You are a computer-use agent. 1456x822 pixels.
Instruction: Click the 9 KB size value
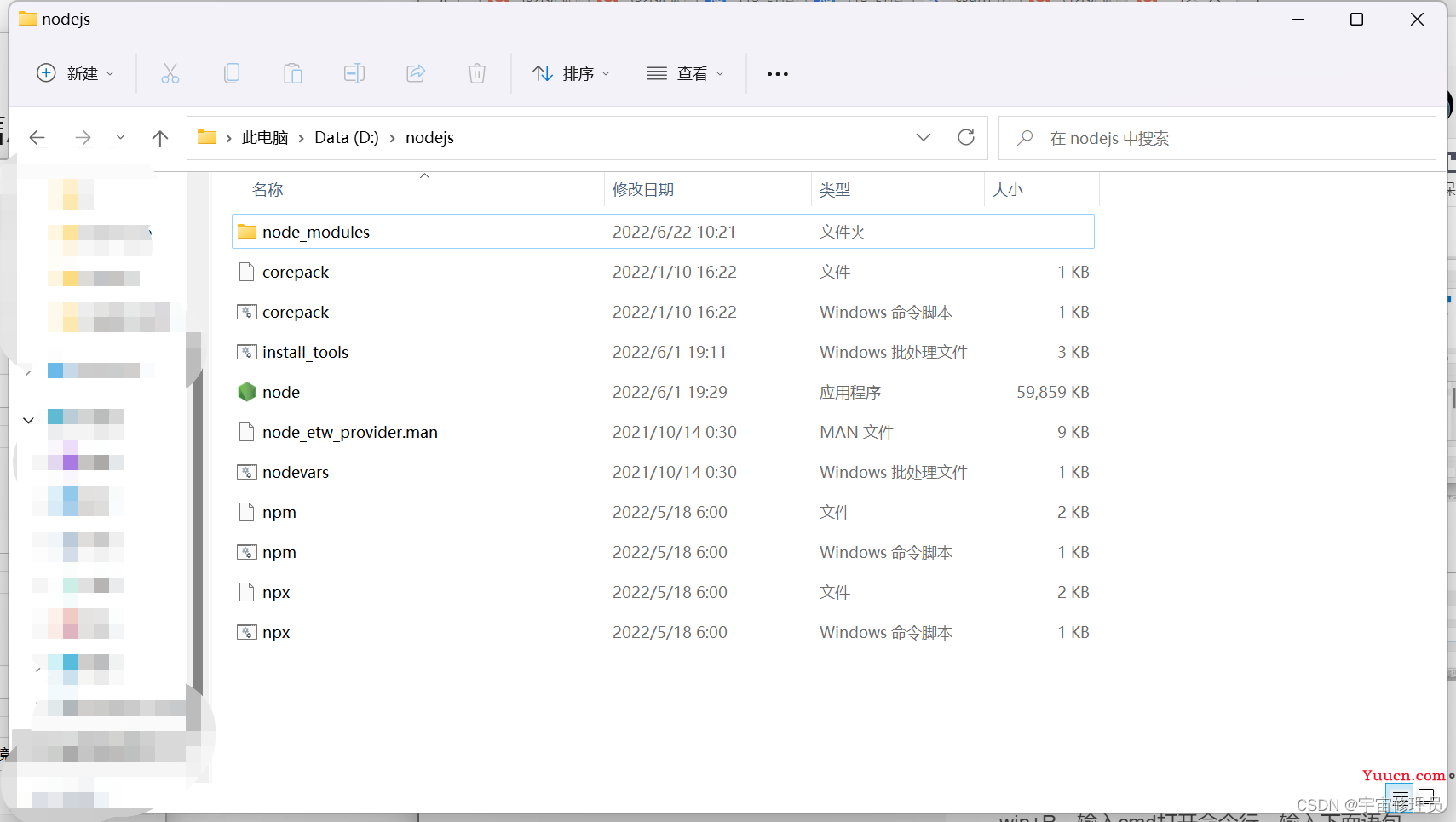[1073, 432]
